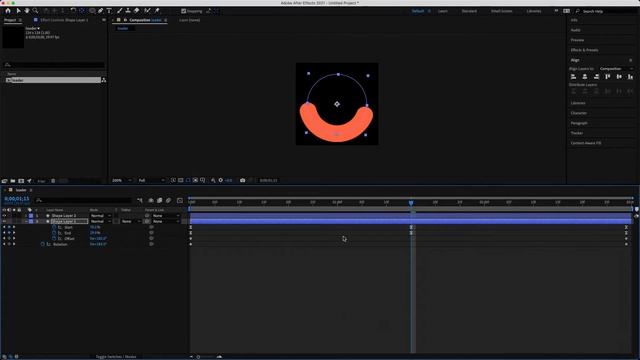Open the Content-Aware Fill panel
Image resolution: width=640 pixels, height=360 pixels.
(x=586, y=143)
